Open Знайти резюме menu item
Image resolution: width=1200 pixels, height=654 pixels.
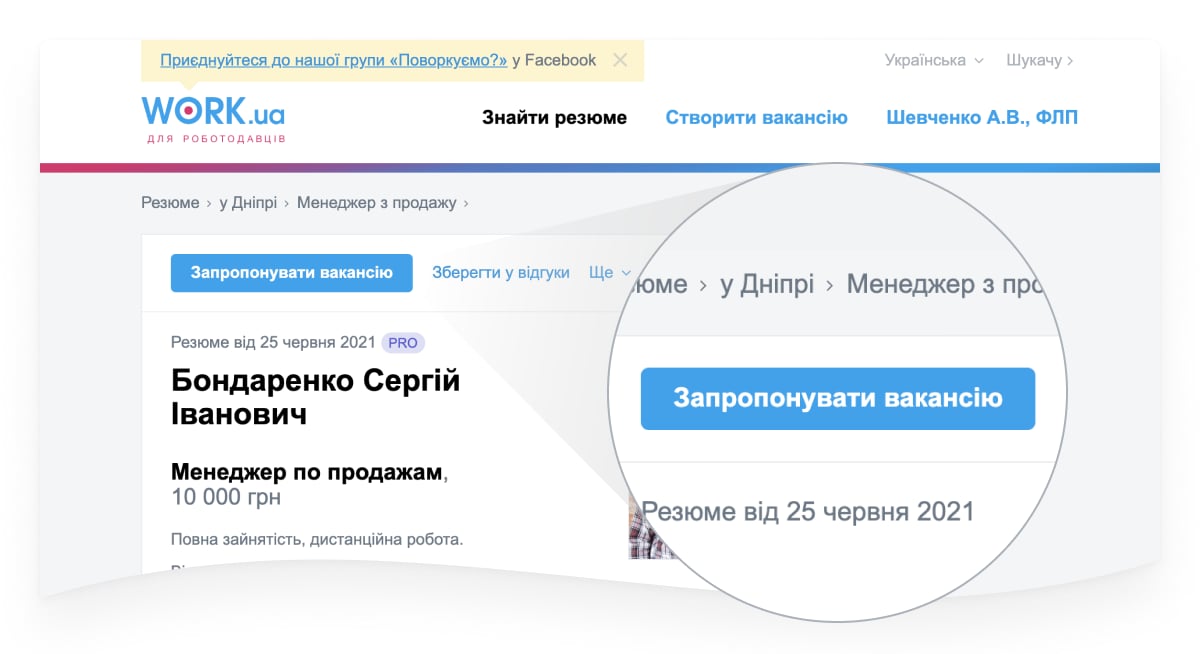coord(554,118)
